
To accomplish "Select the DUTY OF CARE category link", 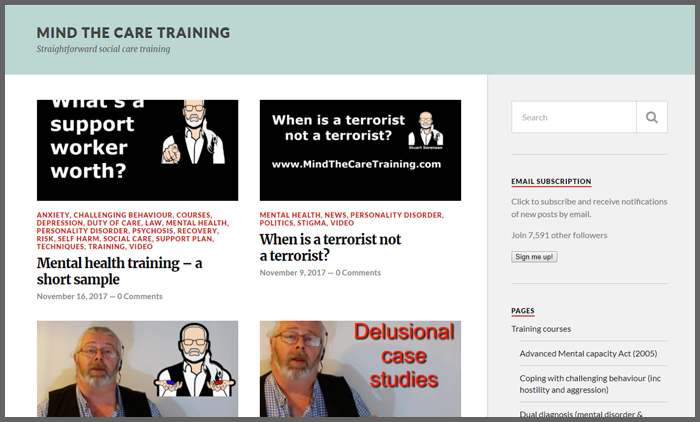I will point(114,223).
